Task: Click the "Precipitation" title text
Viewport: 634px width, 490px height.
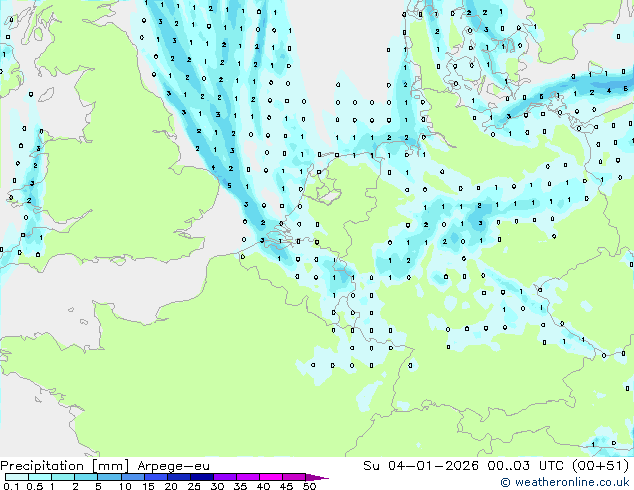Action: pyautogui.click(x=42, y=466)
